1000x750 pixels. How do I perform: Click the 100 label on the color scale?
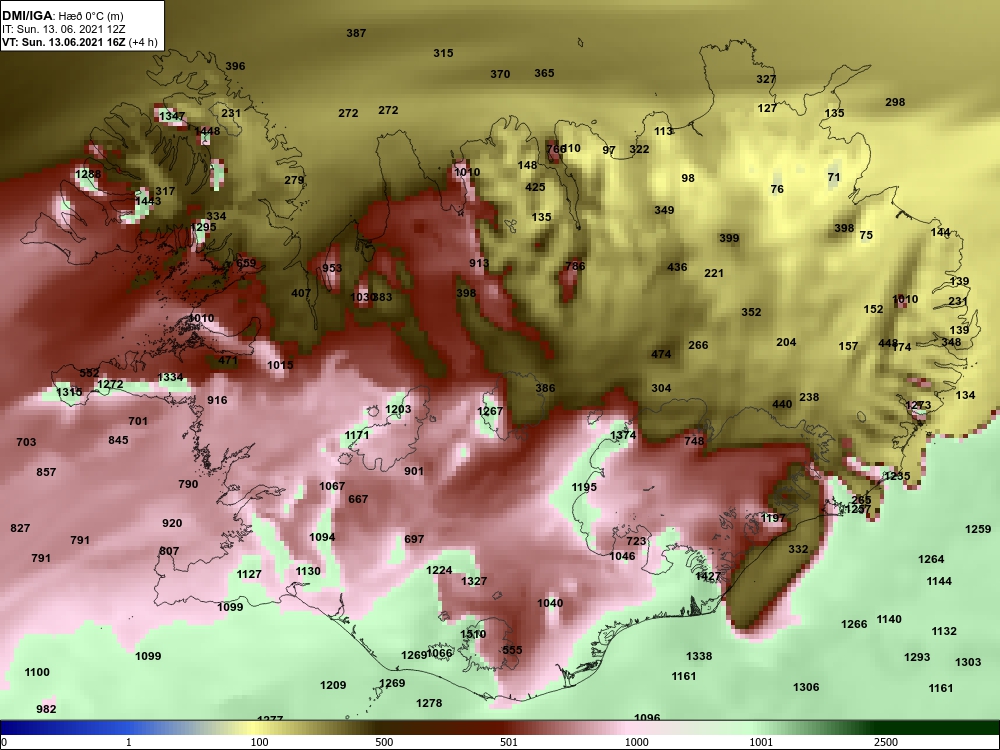[259, 742]
